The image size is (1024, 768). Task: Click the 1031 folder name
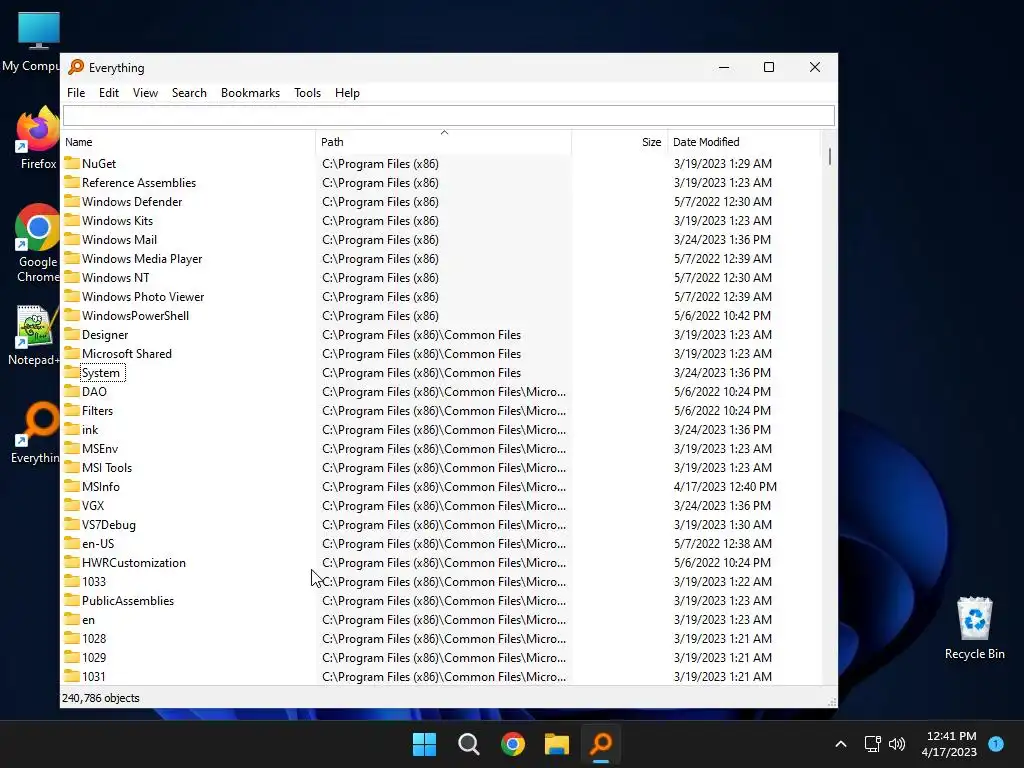click(93, 676)
